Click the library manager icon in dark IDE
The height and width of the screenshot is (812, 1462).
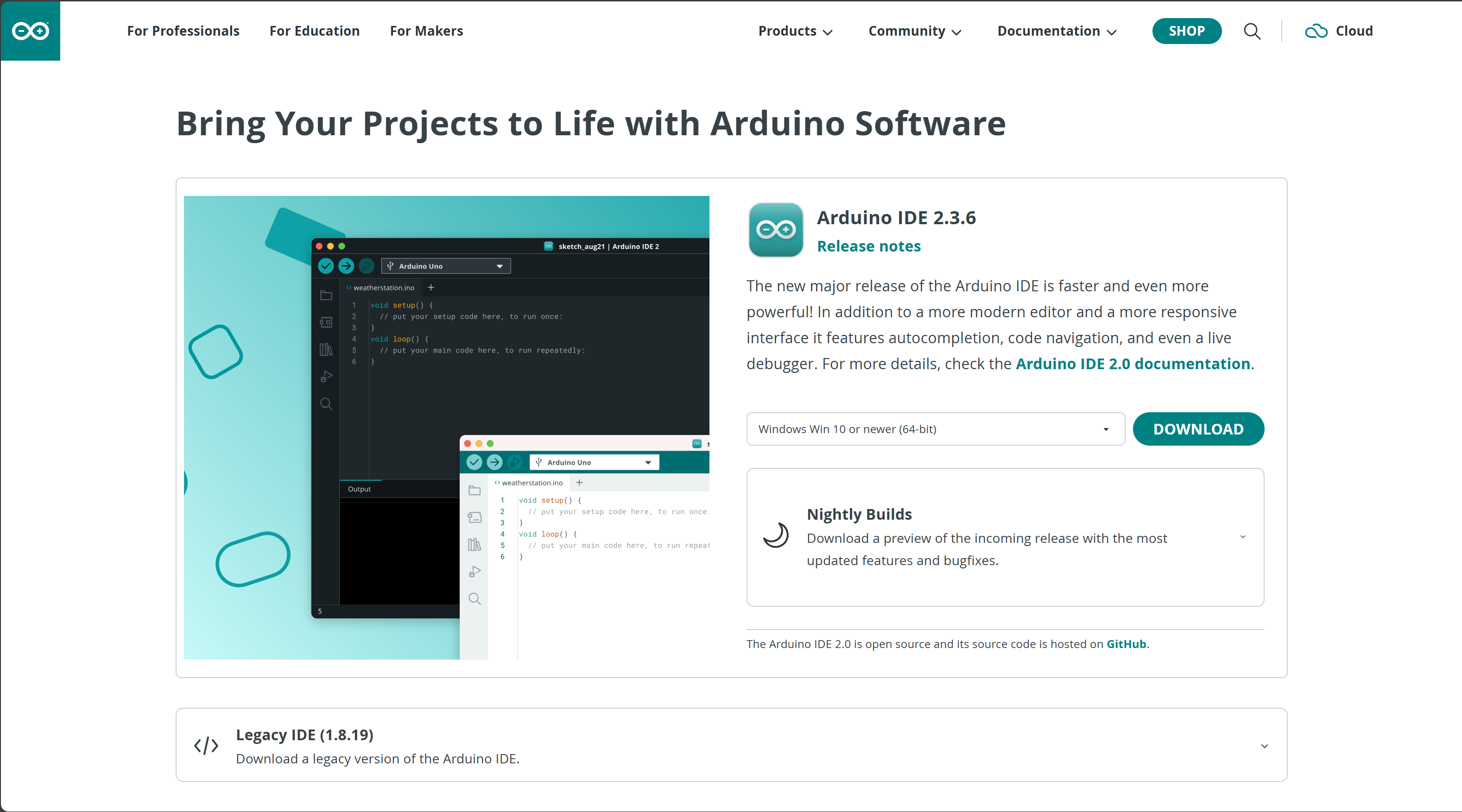click(326, 350)
